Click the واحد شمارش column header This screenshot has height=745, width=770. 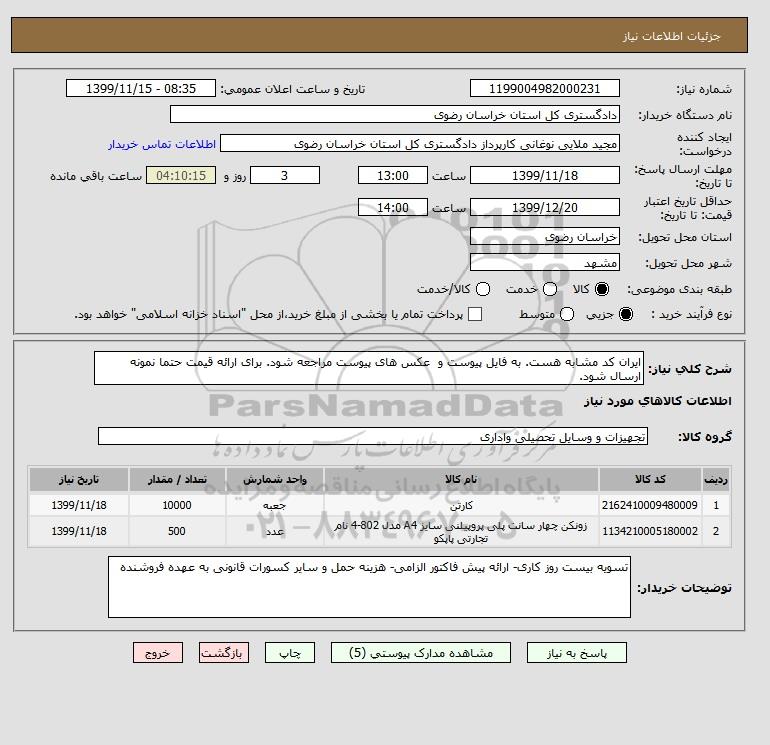pyautogui.click(x=275, y=479)
